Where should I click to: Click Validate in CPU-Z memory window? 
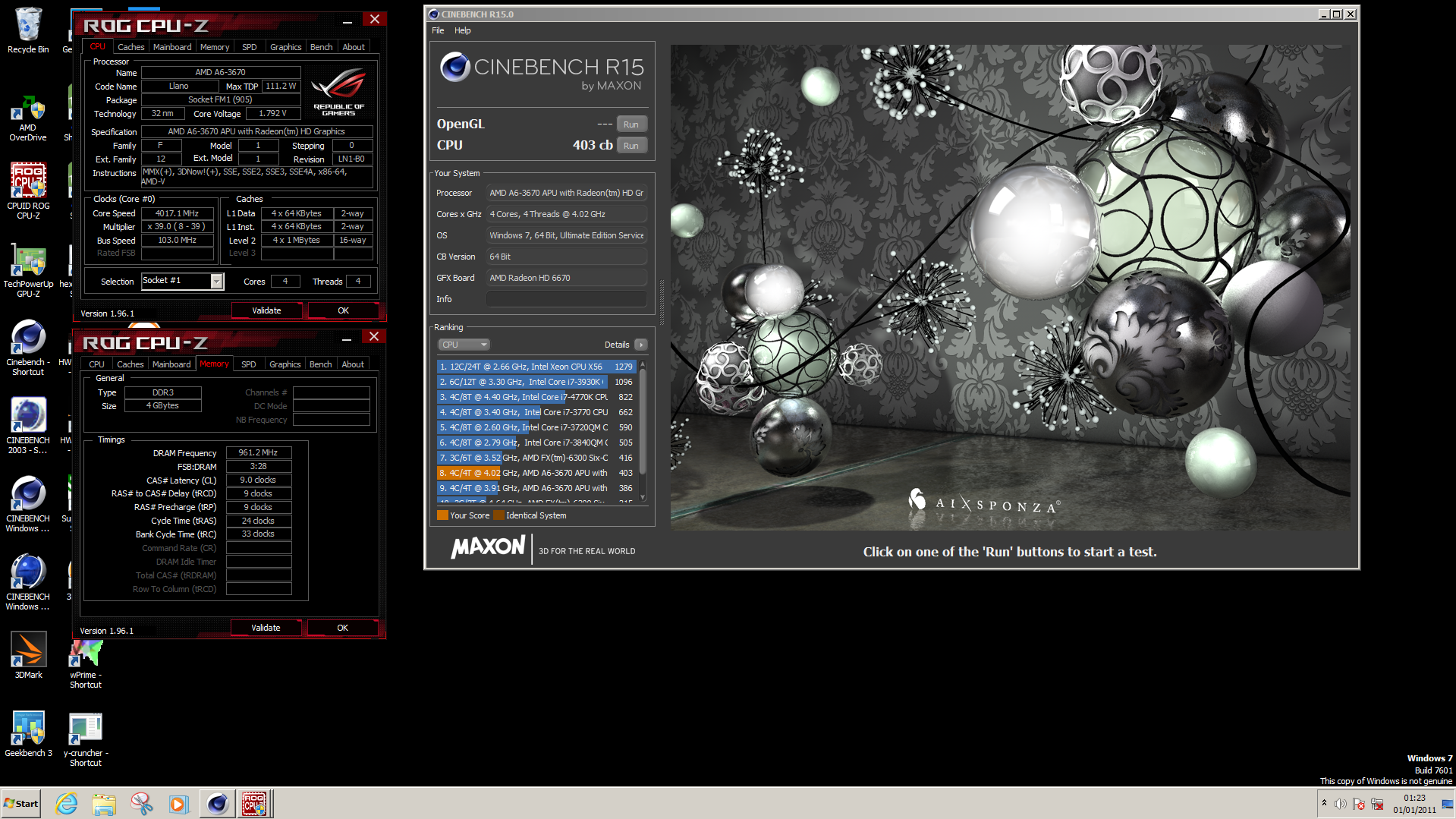(266, 628)
